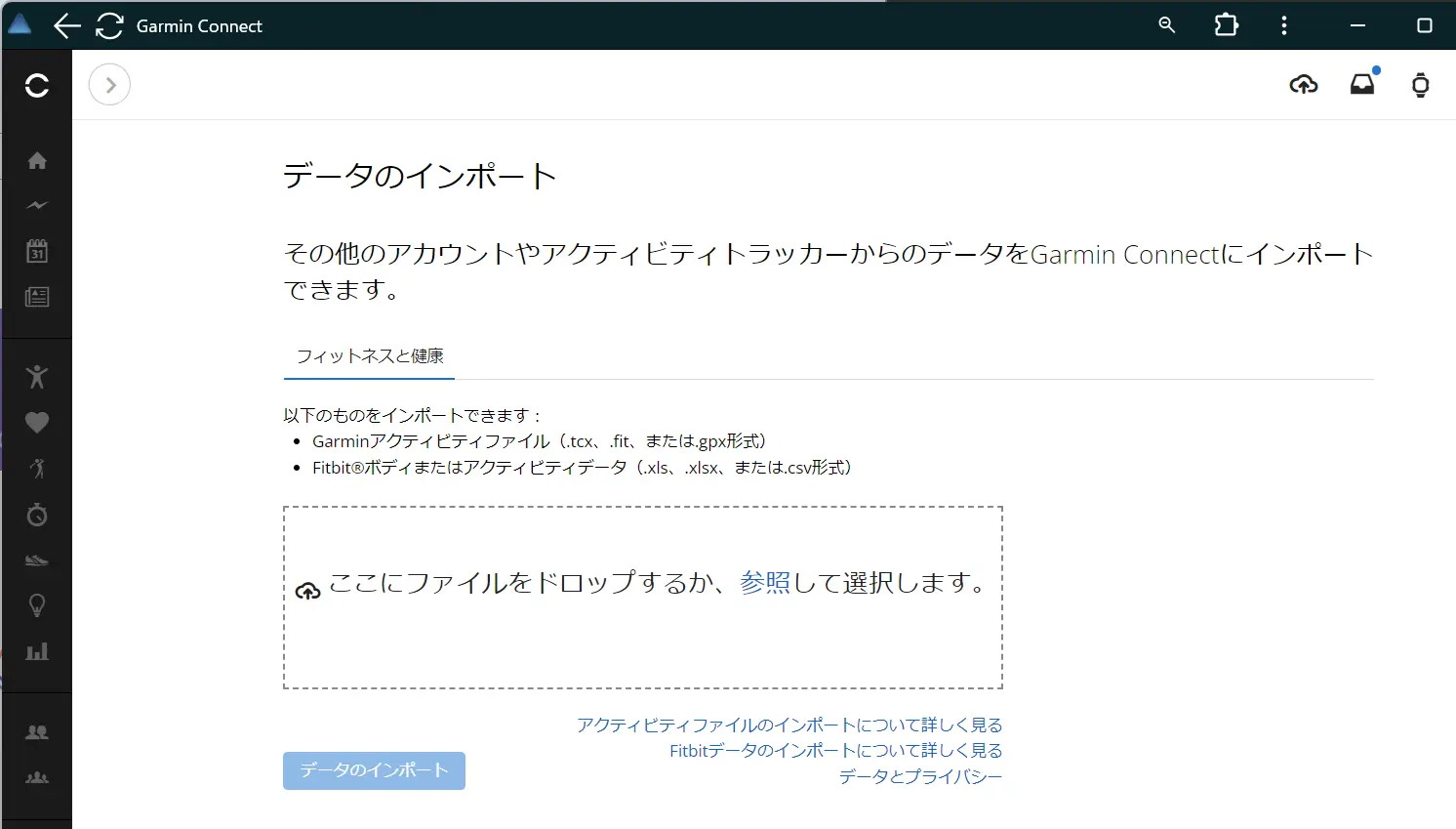Click the Fitbit®ボディ bullet text
1456x829 pixels.
tap(584, 468)
